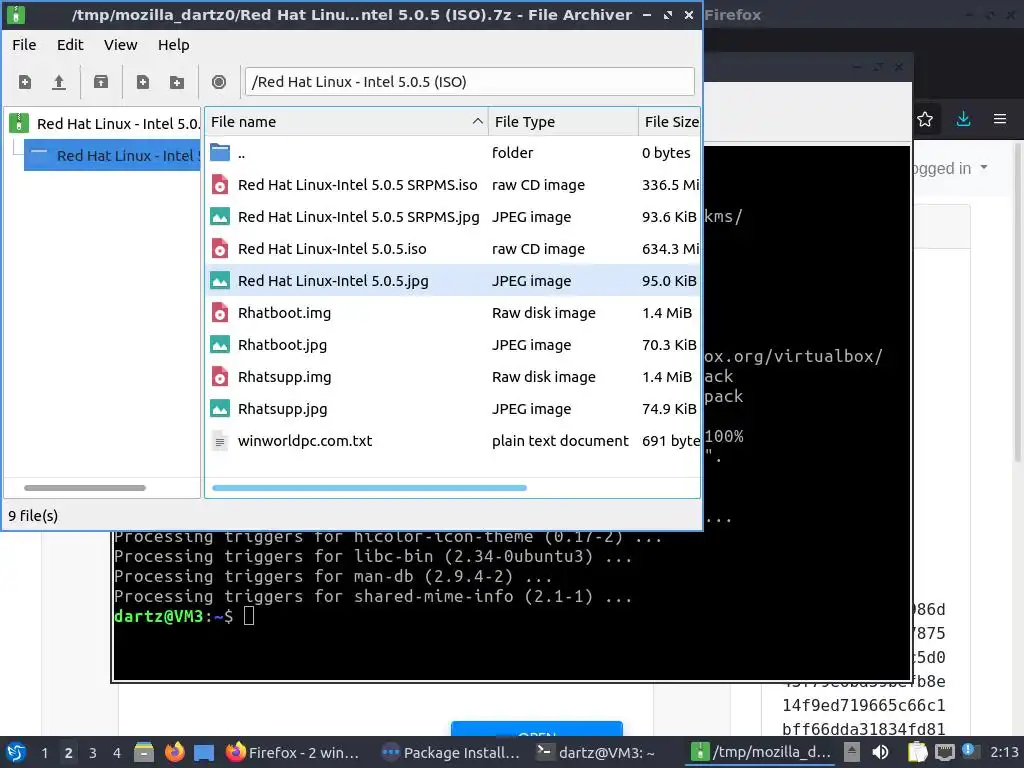Click the tree panel horizontal scrollbar
1024x768 pixels.
tap(85, 488)
